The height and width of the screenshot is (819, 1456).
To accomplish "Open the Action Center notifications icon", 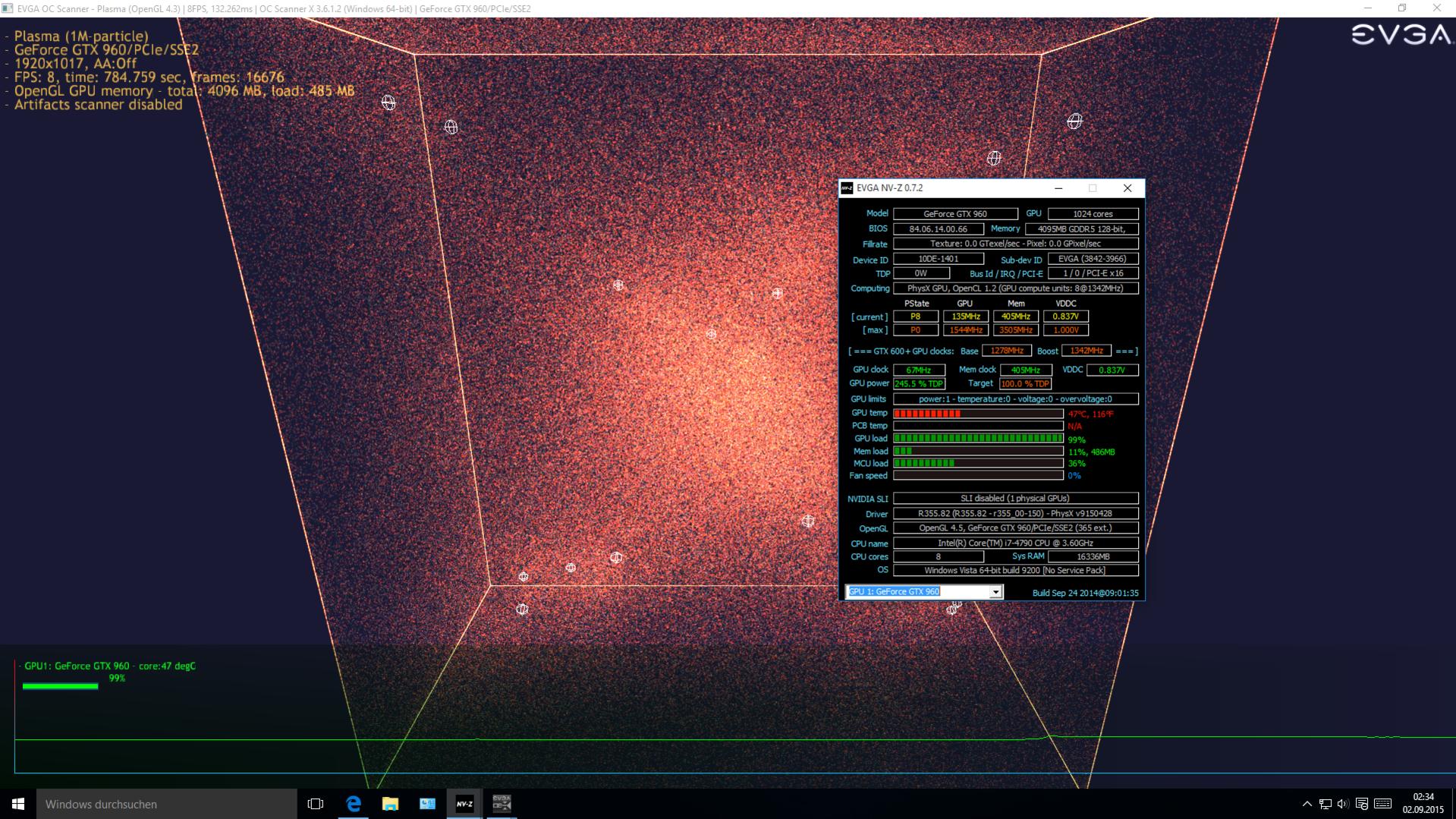I will [1362, 804].
